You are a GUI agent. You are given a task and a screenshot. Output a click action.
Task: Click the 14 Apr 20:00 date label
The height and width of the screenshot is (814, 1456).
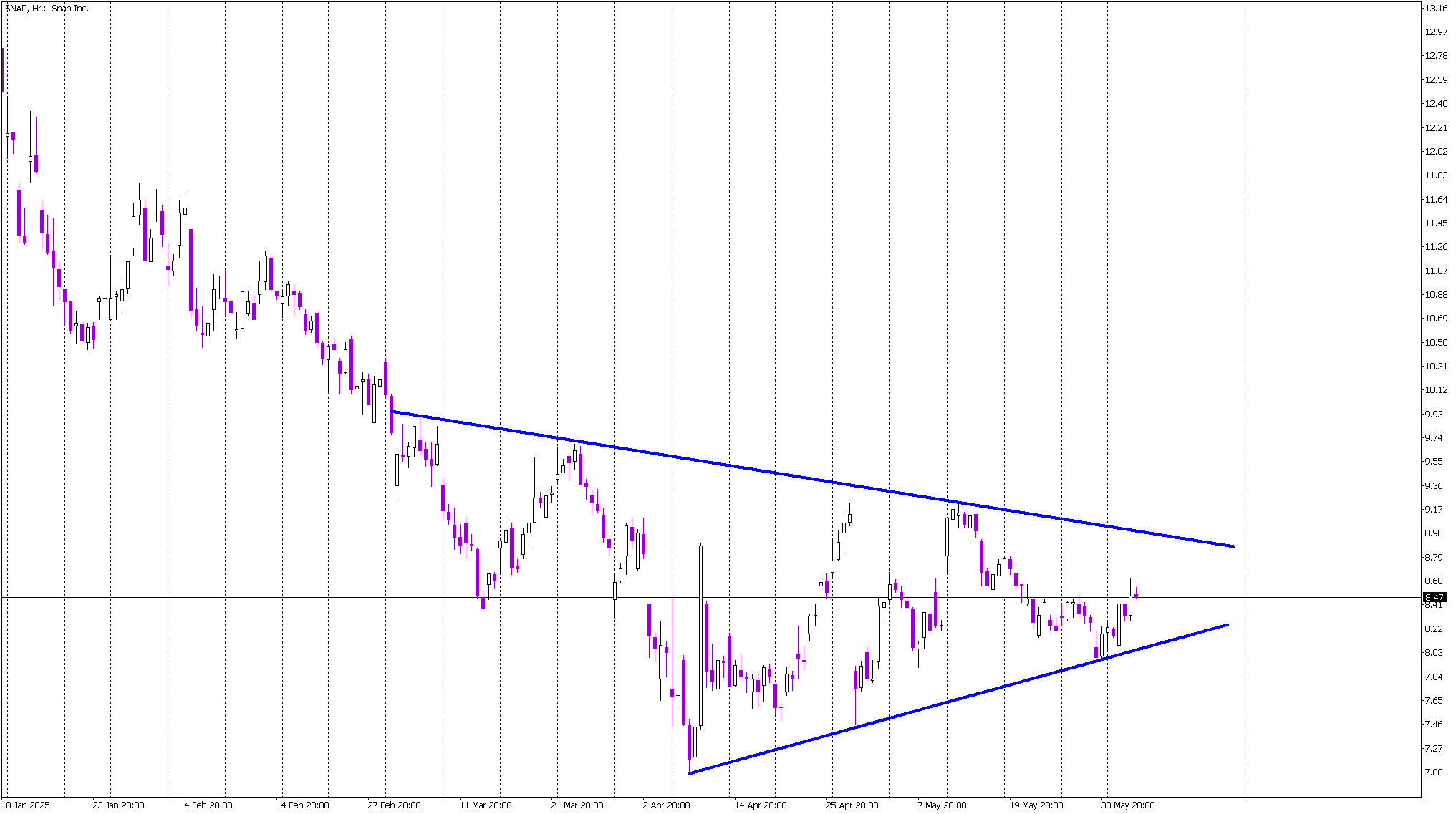760,805
